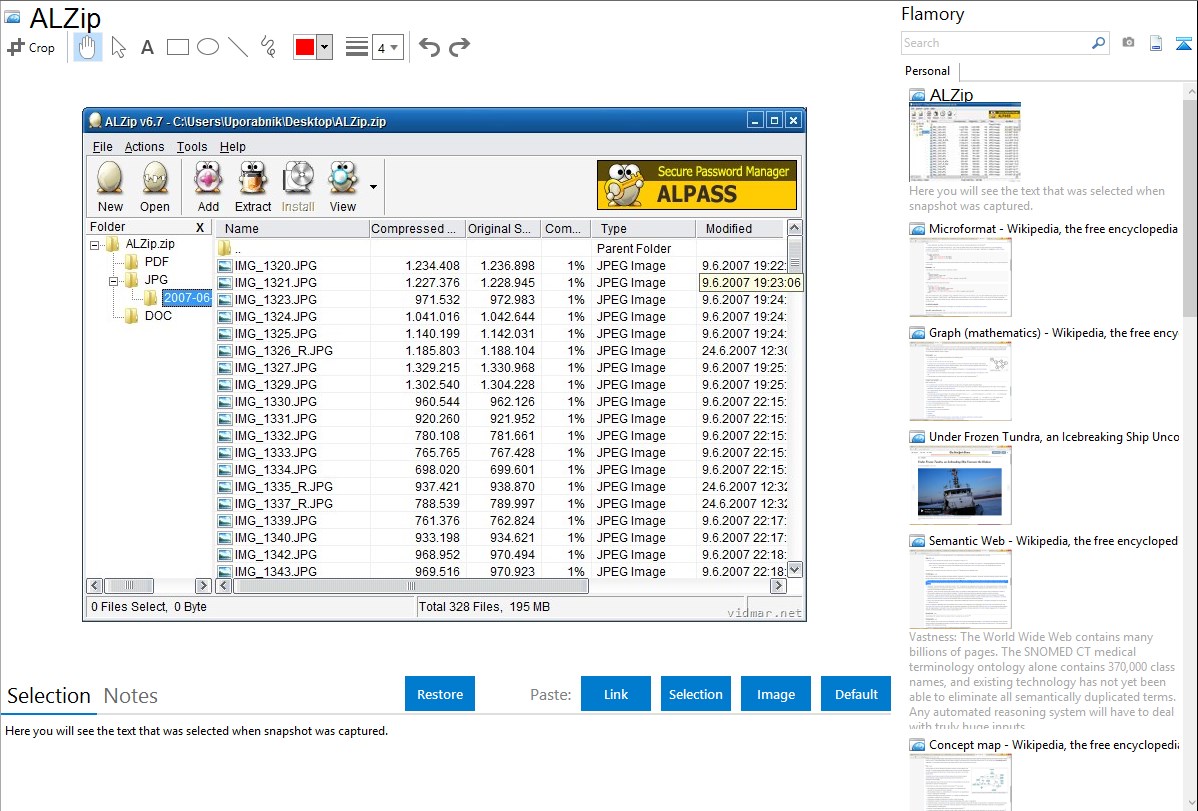Open the color swatch dropdown arrow
Viewport: 1198px width, 811px height.
coord(325,47)
